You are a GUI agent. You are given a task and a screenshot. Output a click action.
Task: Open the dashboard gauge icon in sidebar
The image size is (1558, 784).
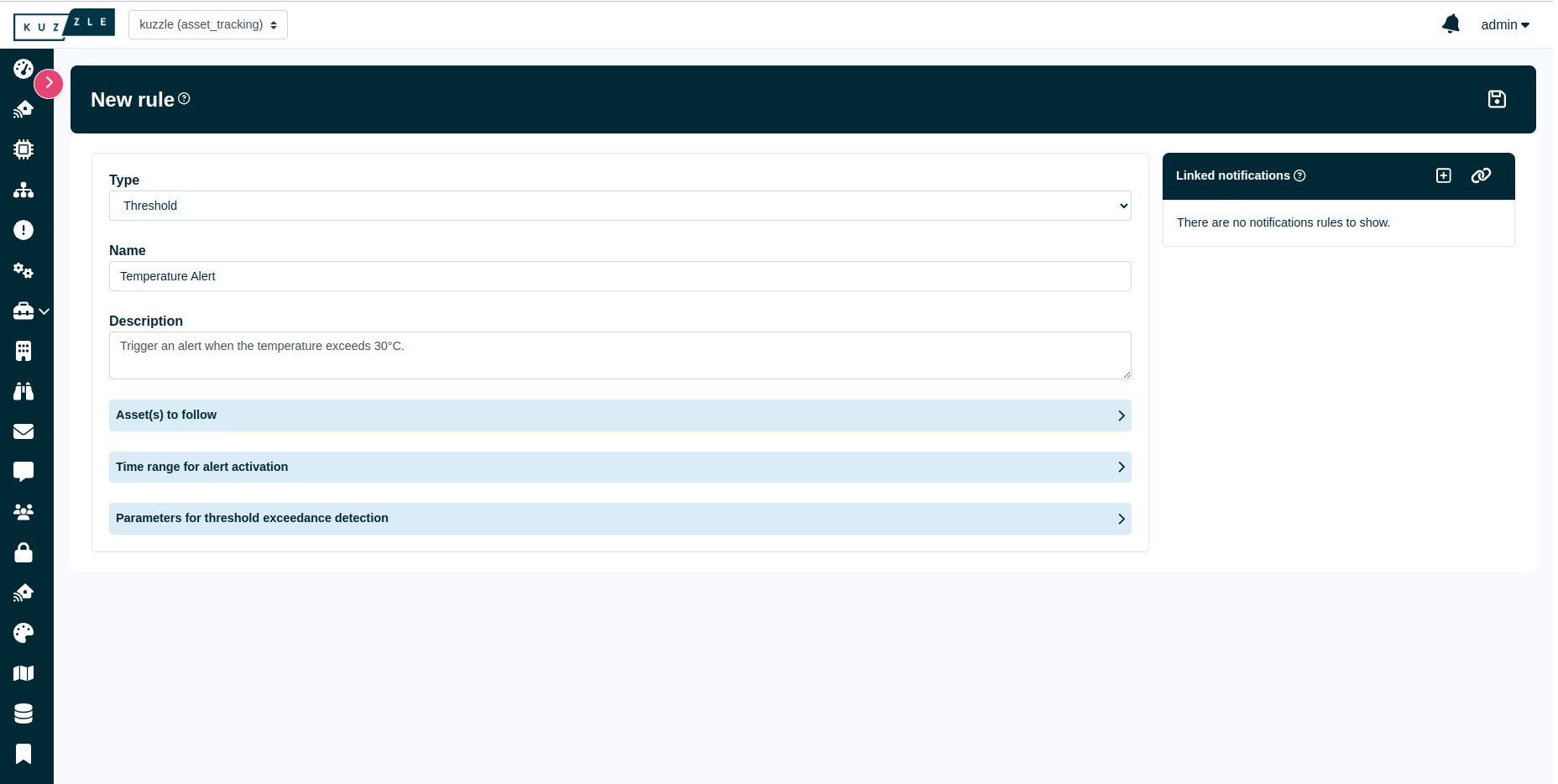(24, 69)
